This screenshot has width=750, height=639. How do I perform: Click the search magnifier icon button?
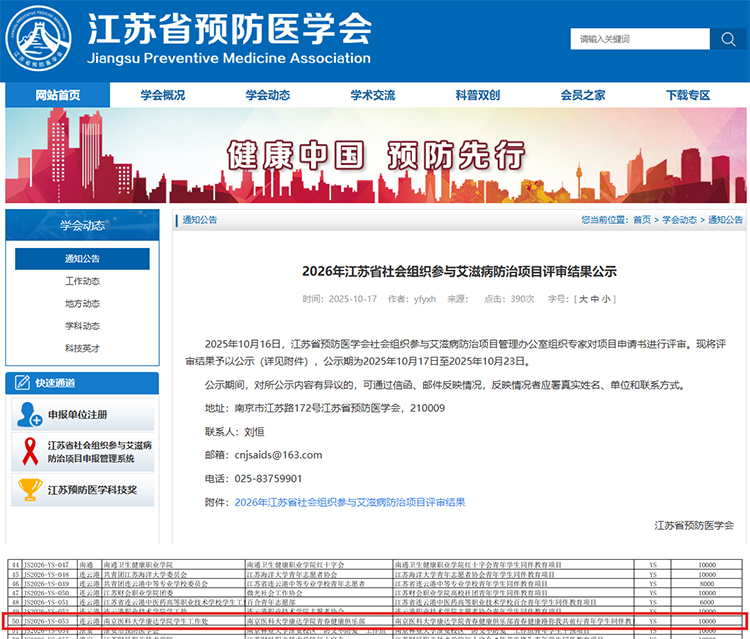pyautogui.click(x=727, y=39)
